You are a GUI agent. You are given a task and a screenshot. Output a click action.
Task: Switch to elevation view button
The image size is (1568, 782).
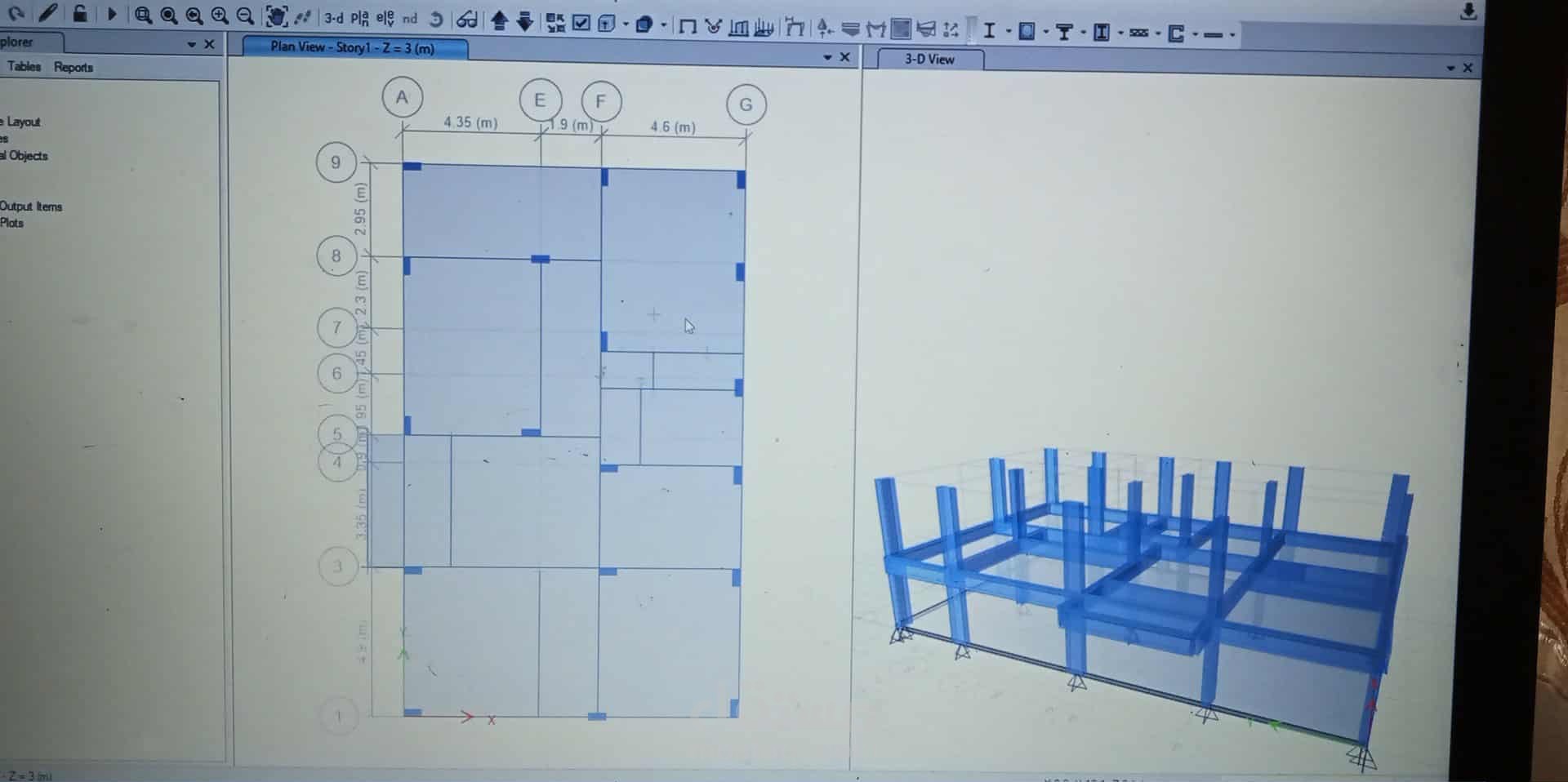point(385,18)
